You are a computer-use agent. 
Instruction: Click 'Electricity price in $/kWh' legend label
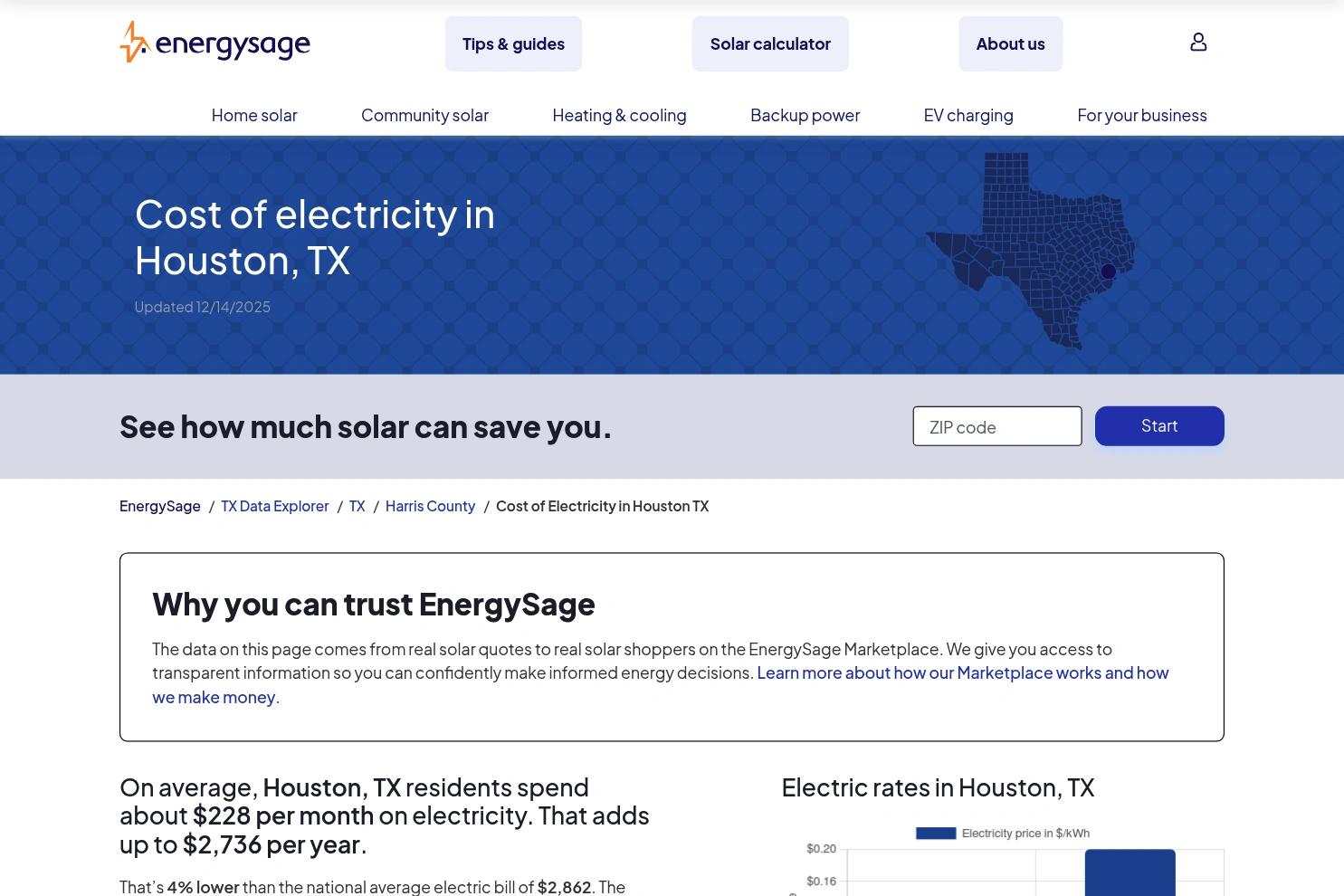pyautogui.click(x=1025, y=834)
